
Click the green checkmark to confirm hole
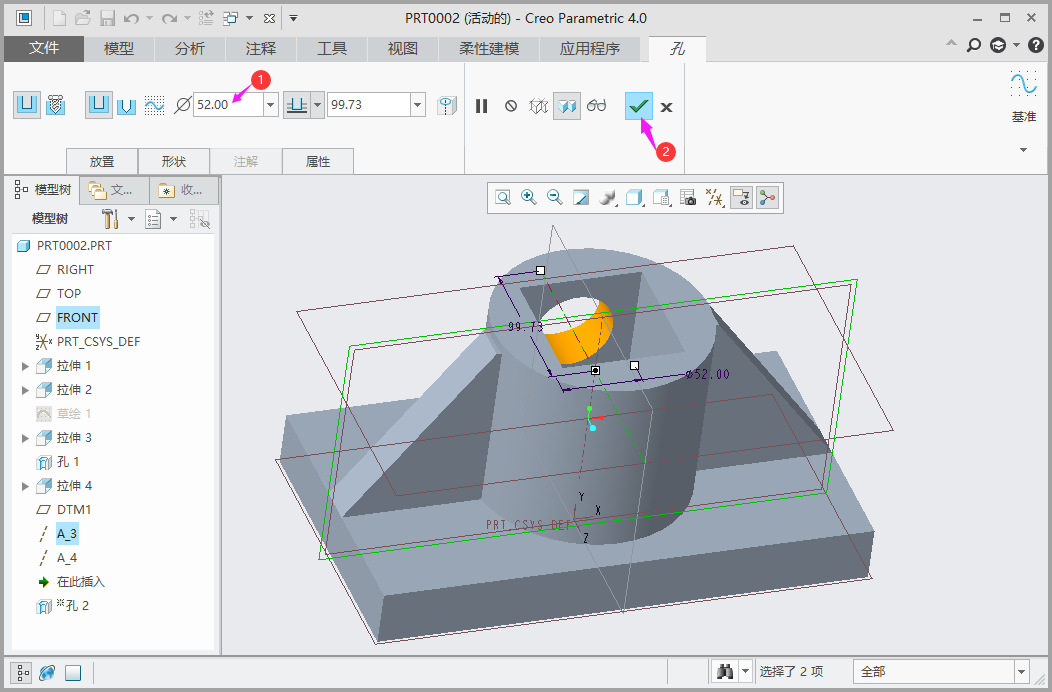coord(638,106)
